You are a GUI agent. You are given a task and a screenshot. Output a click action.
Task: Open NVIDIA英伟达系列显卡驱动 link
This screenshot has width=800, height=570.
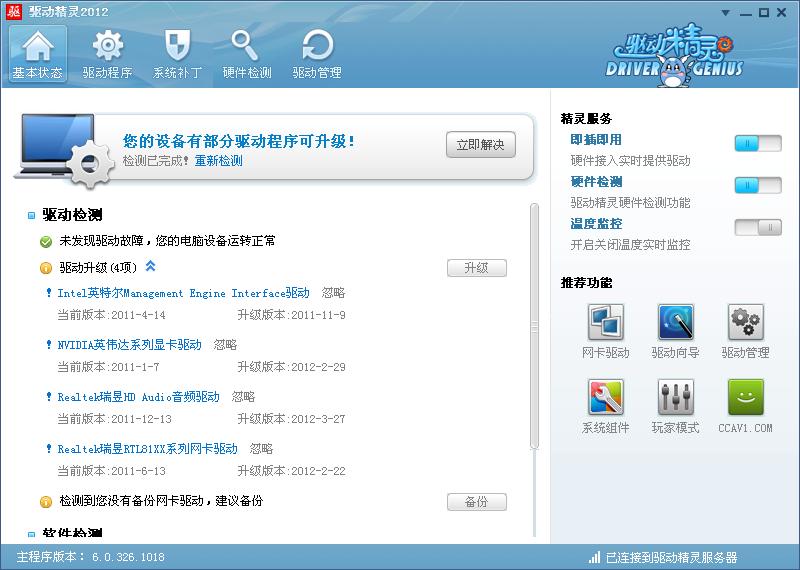[130, 345]
